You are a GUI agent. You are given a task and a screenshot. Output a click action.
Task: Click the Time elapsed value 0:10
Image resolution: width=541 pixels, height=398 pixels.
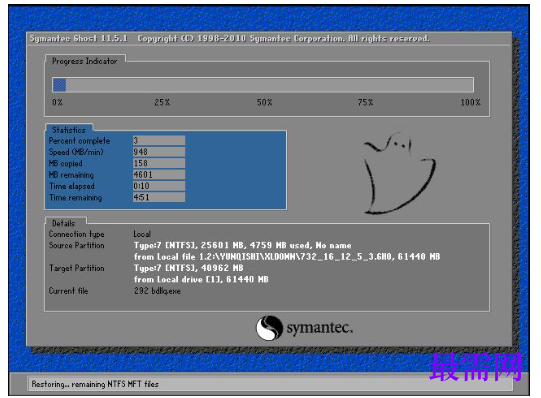159,186
